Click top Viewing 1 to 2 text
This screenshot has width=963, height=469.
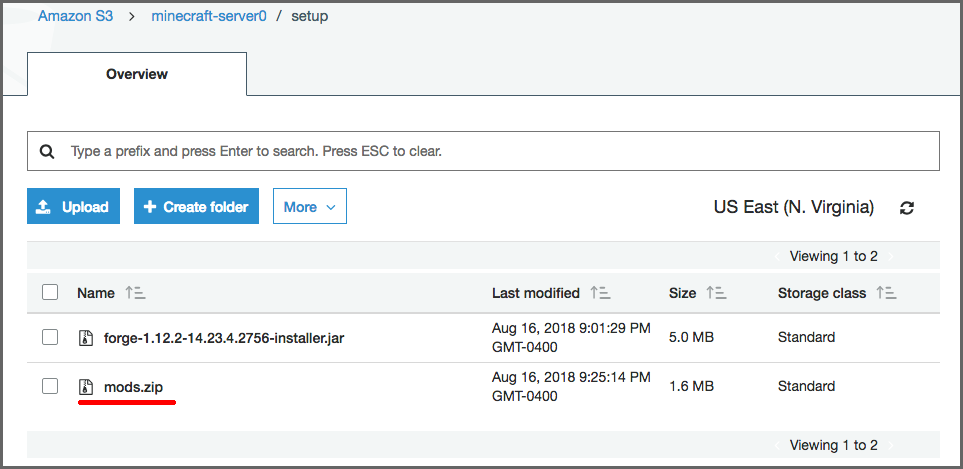pyautogui.click(x=833, y=257)
